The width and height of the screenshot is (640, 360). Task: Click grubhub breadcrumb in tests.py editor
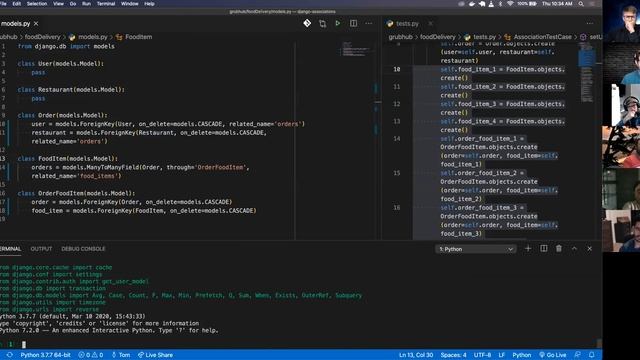[x=400, y=37]
